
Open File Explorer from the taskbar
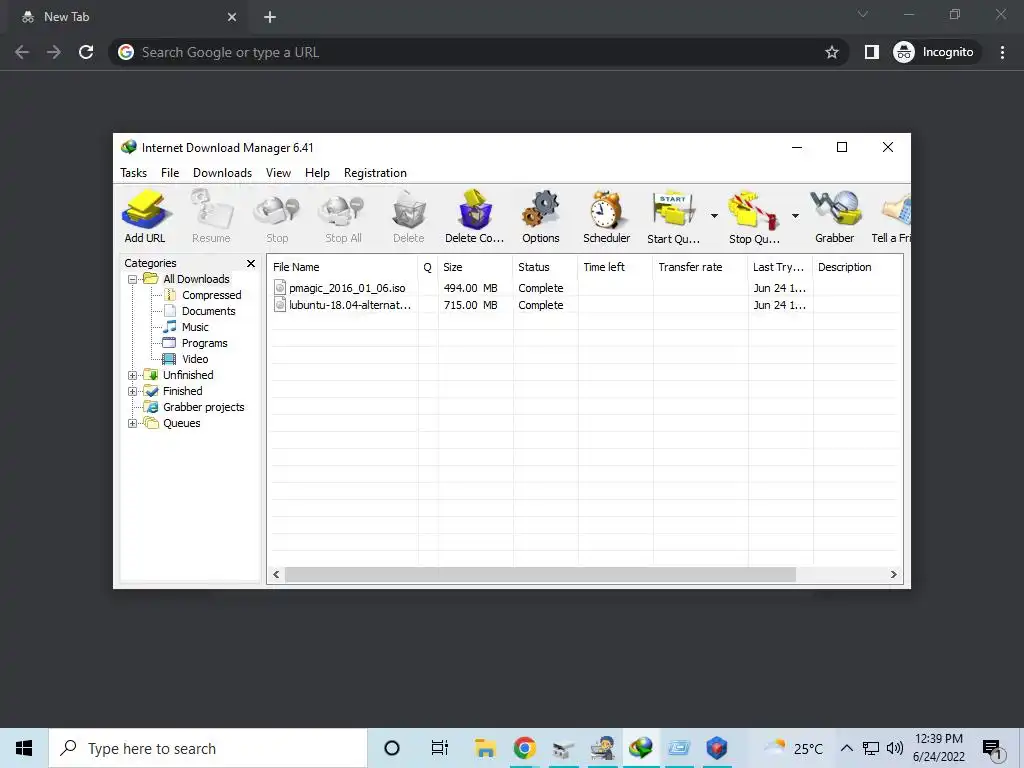(x=485, y=748)
